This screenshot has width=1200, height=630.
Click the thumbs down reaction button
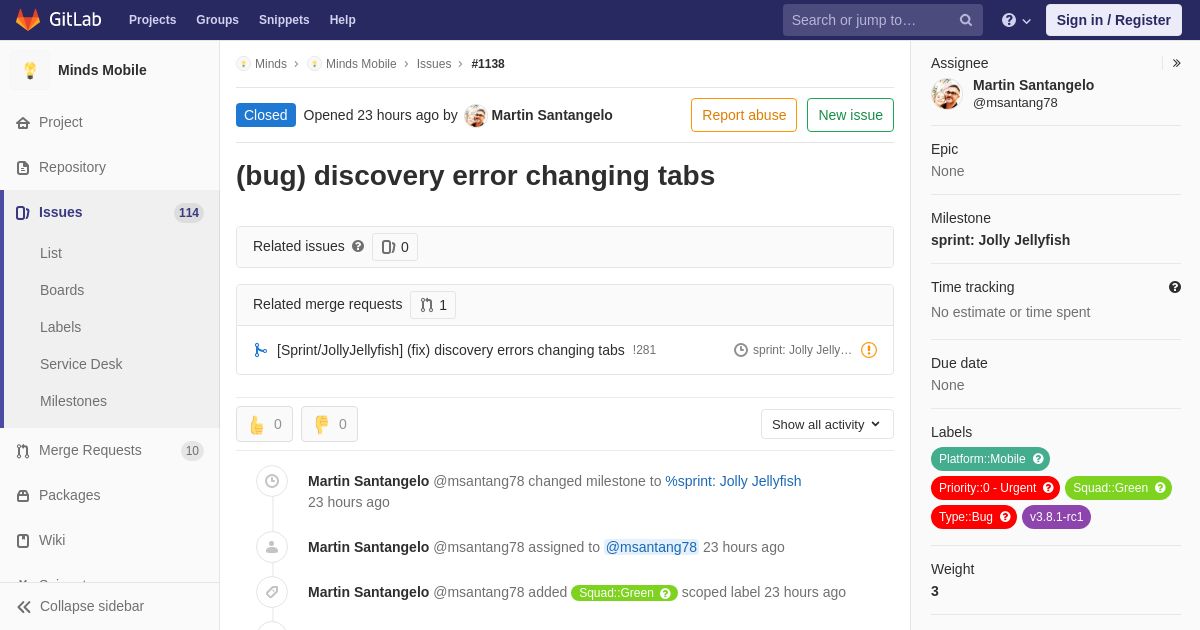click(329, 424)
